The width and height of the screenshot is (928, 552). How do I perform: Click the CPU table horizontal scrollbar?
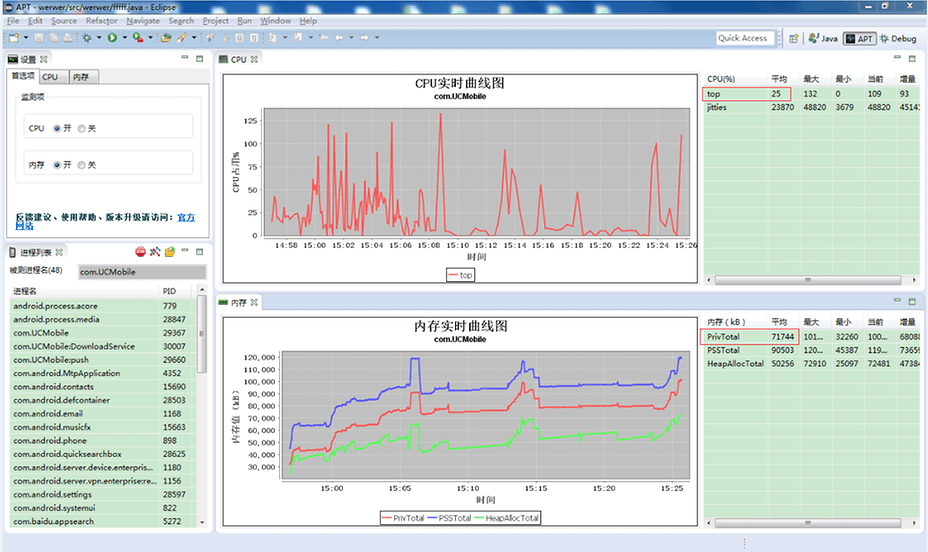tap(808, 280)
